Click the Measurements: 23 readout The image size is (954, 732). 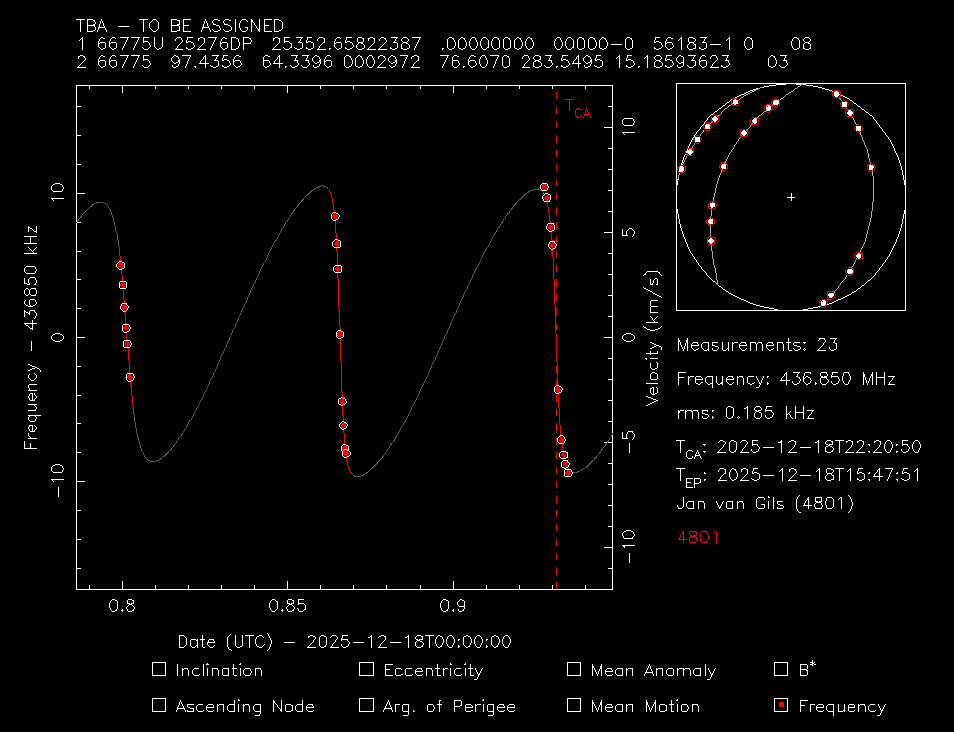click(757, 345)
